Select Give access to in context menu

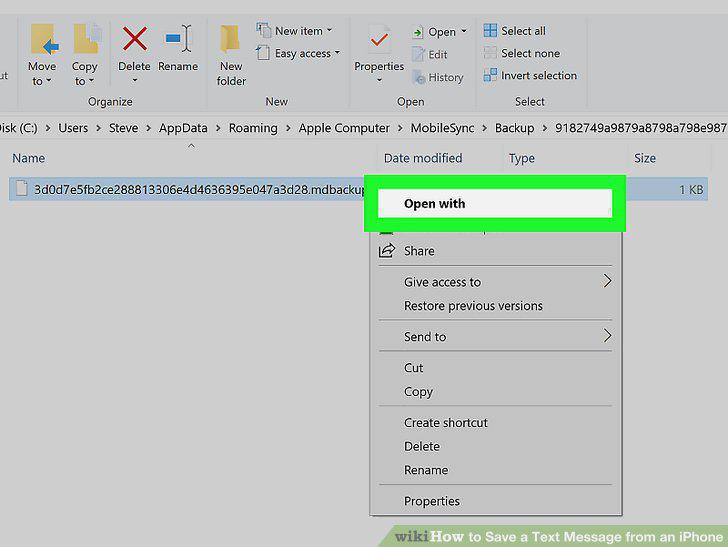[x=495, y=282]
